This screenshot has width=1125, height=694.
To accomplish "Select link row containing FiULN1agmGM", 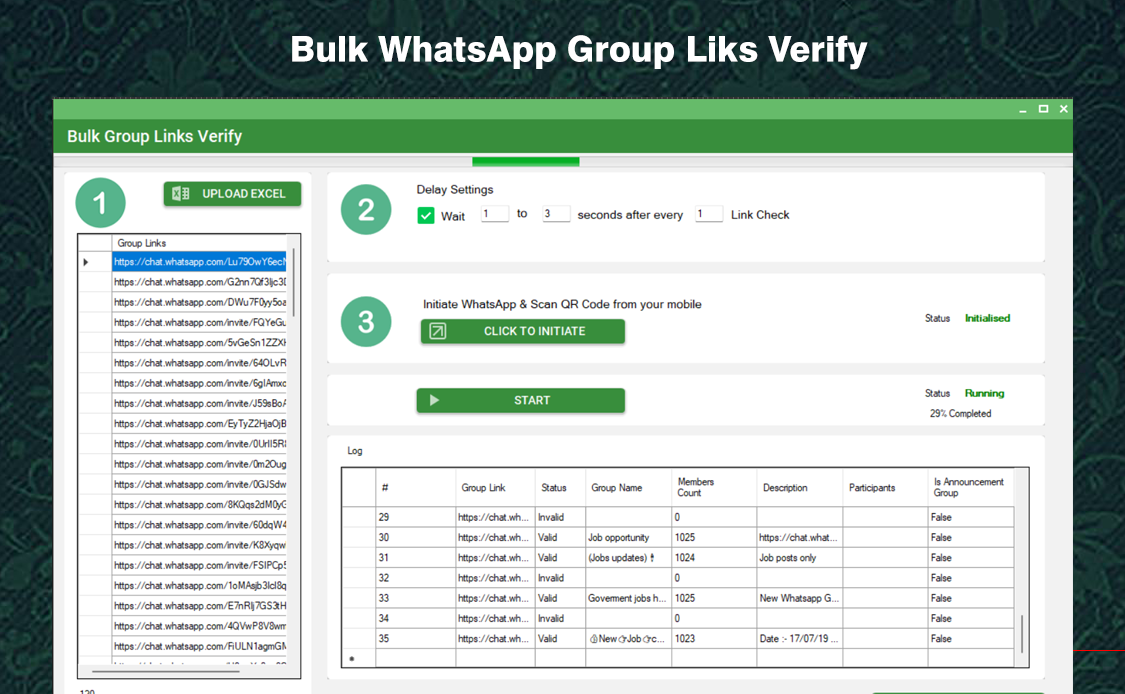I will click(x=199, y=646).
